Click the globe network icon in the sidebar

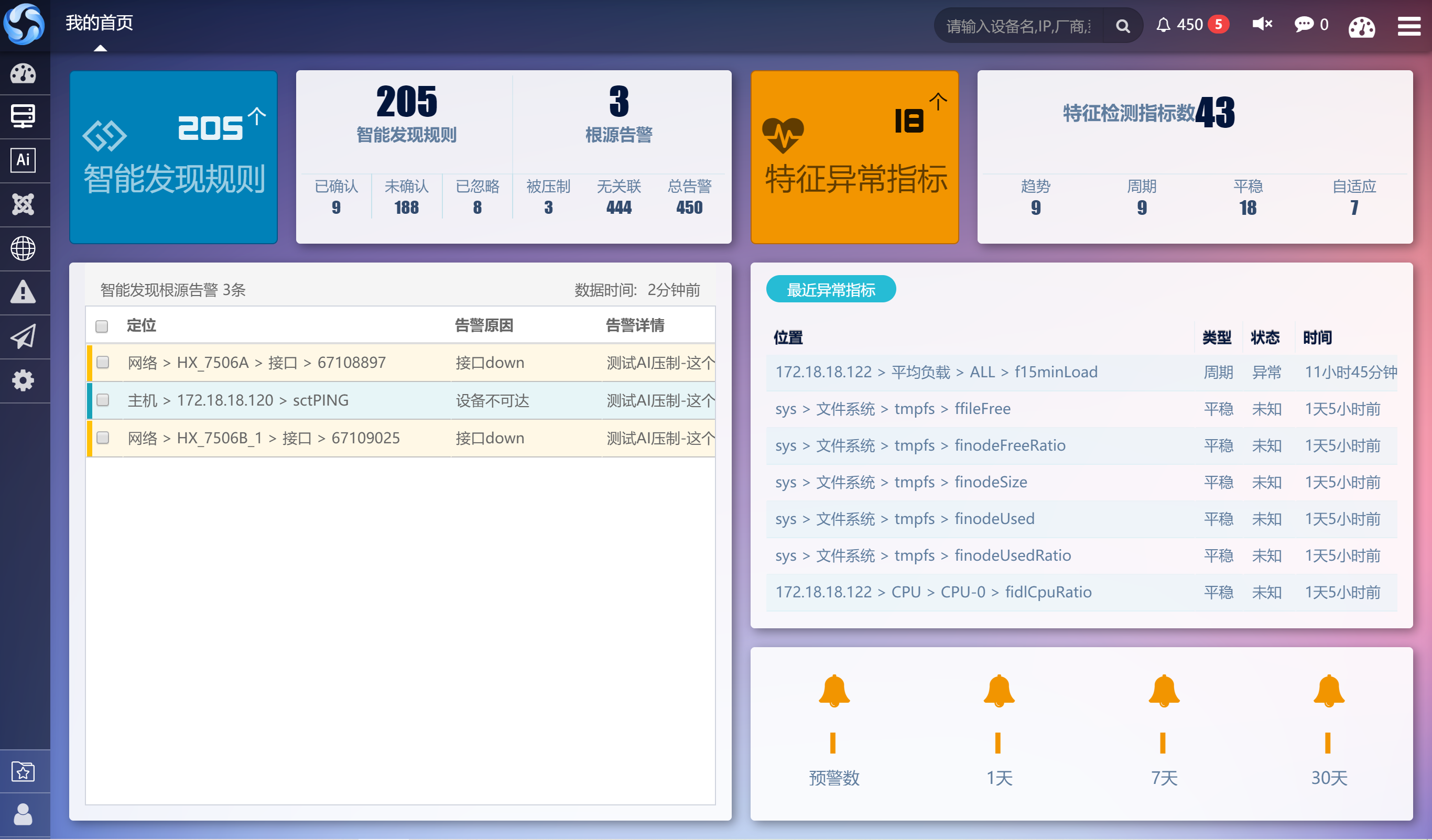click(x=23, y=248)
